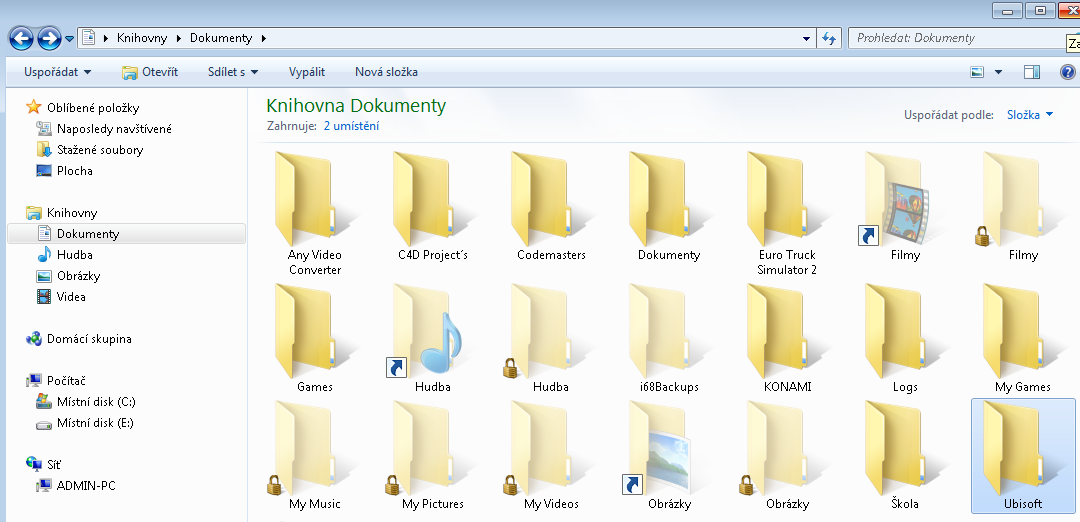
Task: Click Knihovny in the address breadcrumb
Action: [x=142, y=39]
